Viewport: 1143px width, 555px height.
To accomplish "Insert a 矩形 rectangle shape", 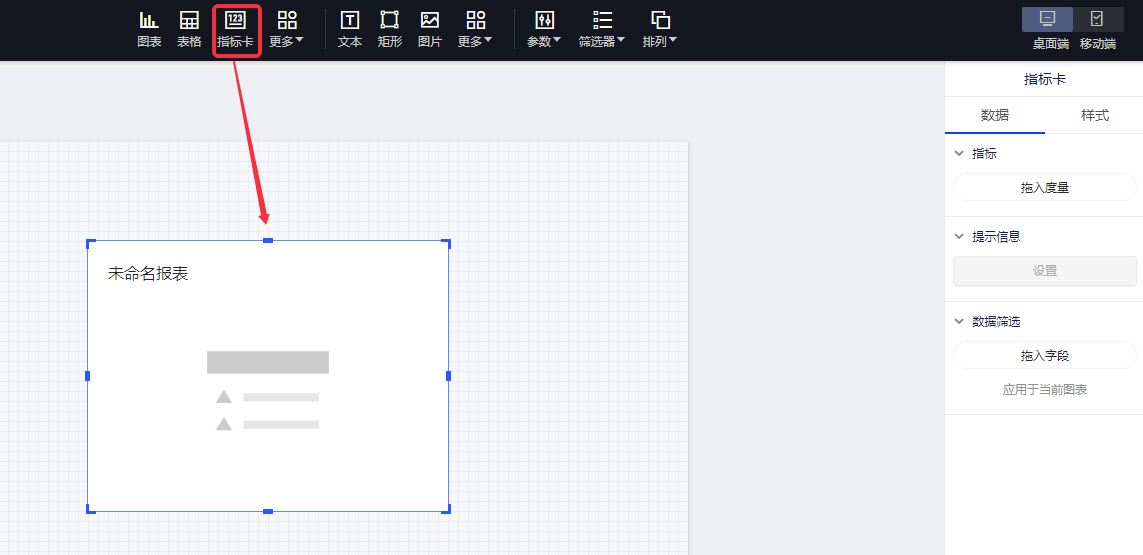I will click(390, 29).
